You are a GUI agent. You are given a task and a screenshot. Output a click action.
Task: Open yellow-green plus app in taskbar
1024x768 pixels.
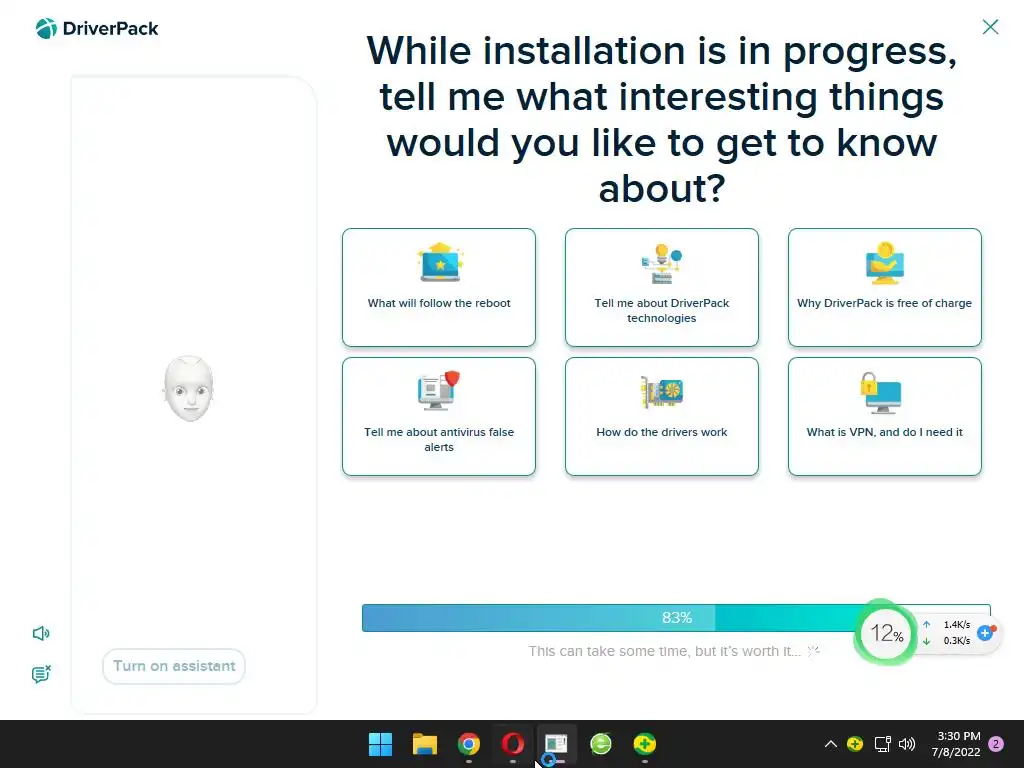pos(645,744)
